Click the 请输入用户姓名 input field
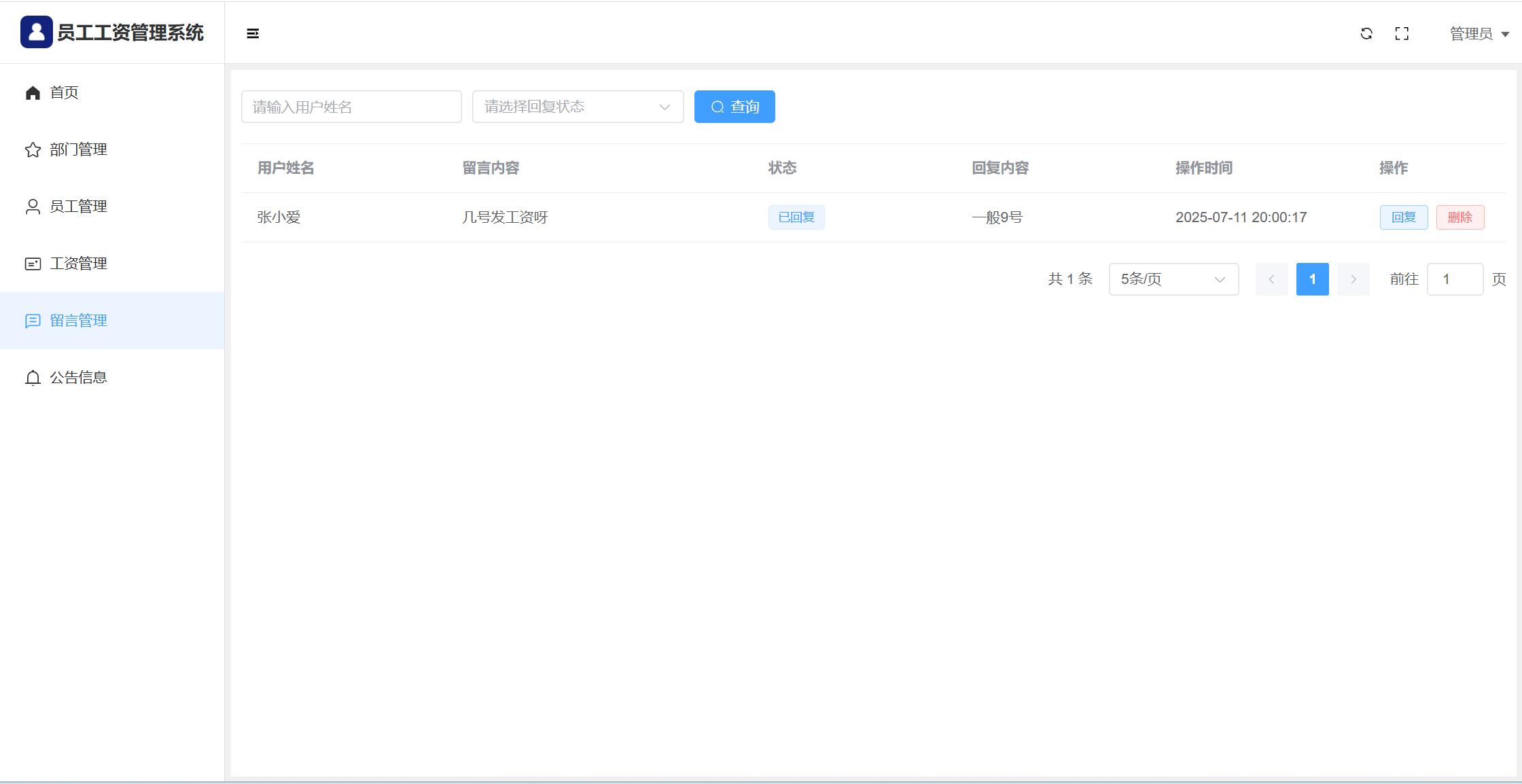This screenshot has width=1522, height=784. (x=351, y=107)
